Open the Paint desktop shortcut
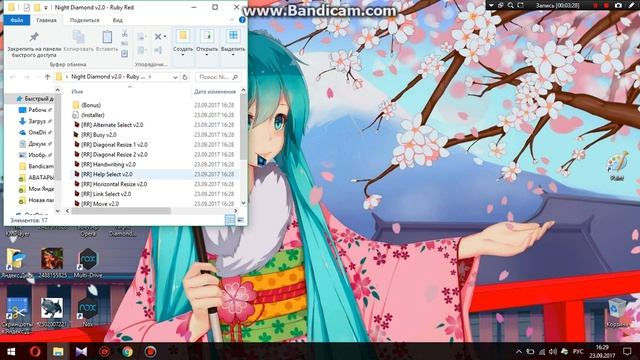Image resolution: width=640 pixels, height=360 pixels. (x=617, y=167)
